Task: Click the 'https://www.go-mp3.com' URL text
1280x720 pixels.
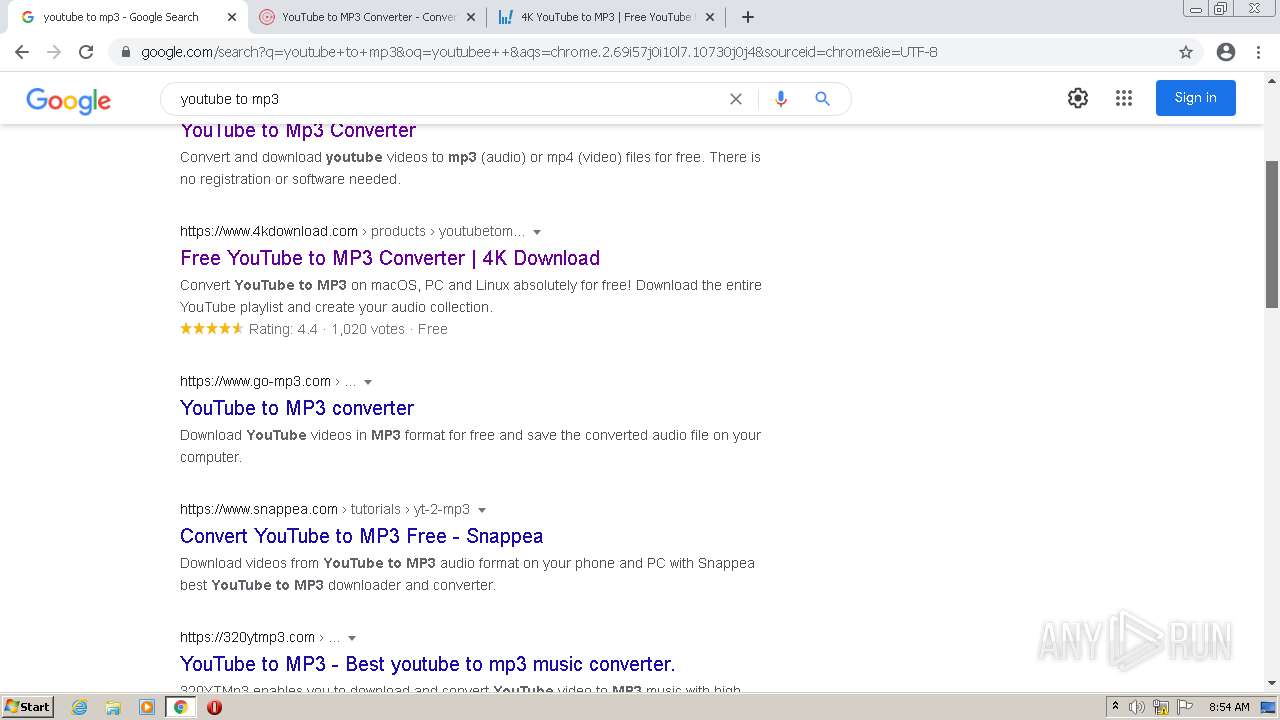Action: [255, 381]
